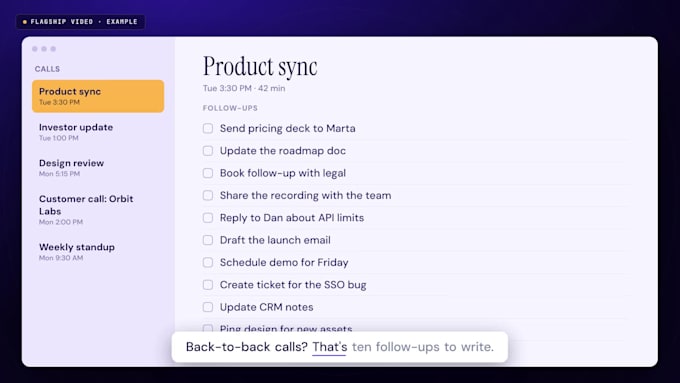Click the FOLLOW-UPS section label
This screenshot has height=383, width=680.
[x=230, y=108]
